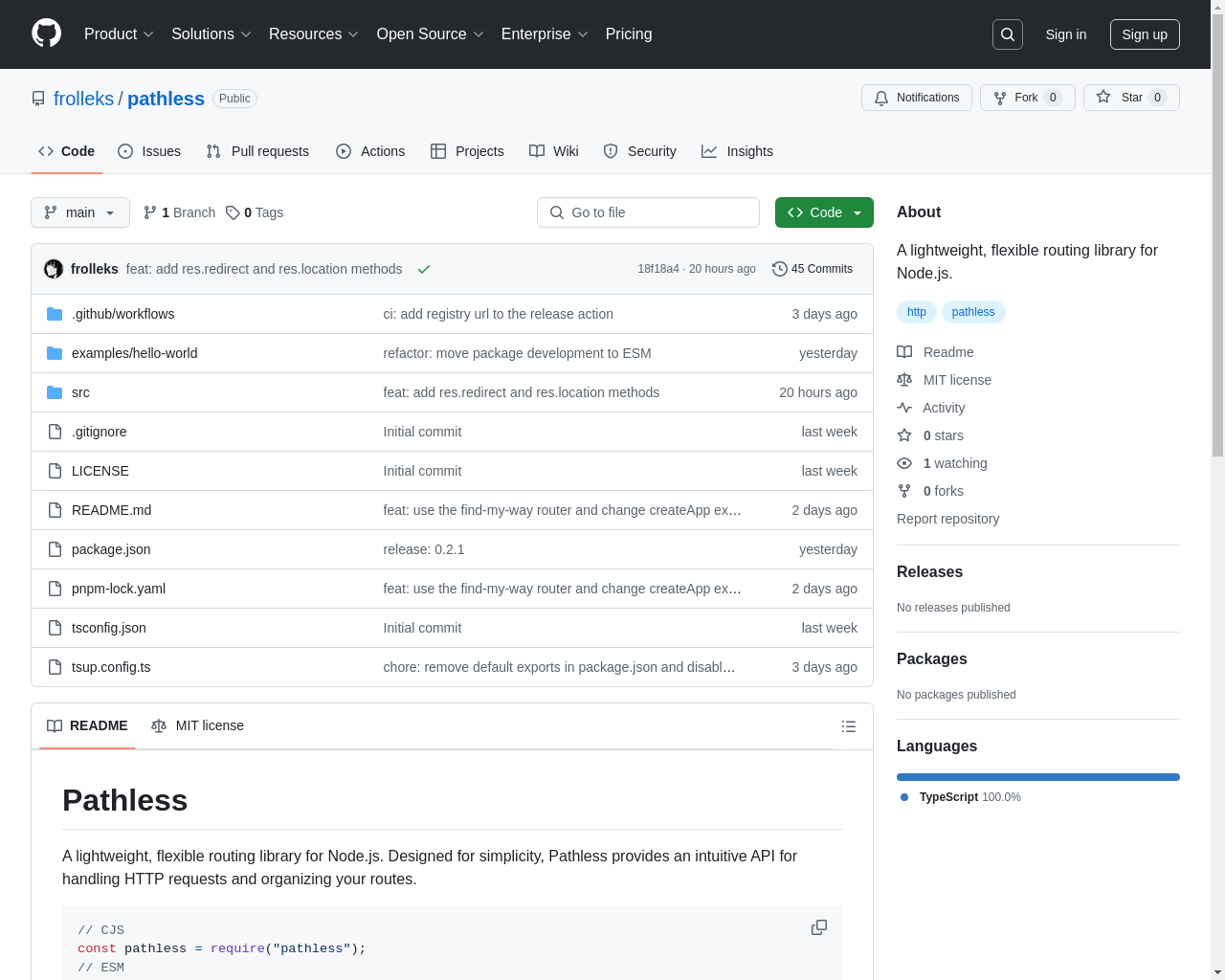Open README.md file
The width and height of the screenshot is (1225, 980).
coord(111,510)
